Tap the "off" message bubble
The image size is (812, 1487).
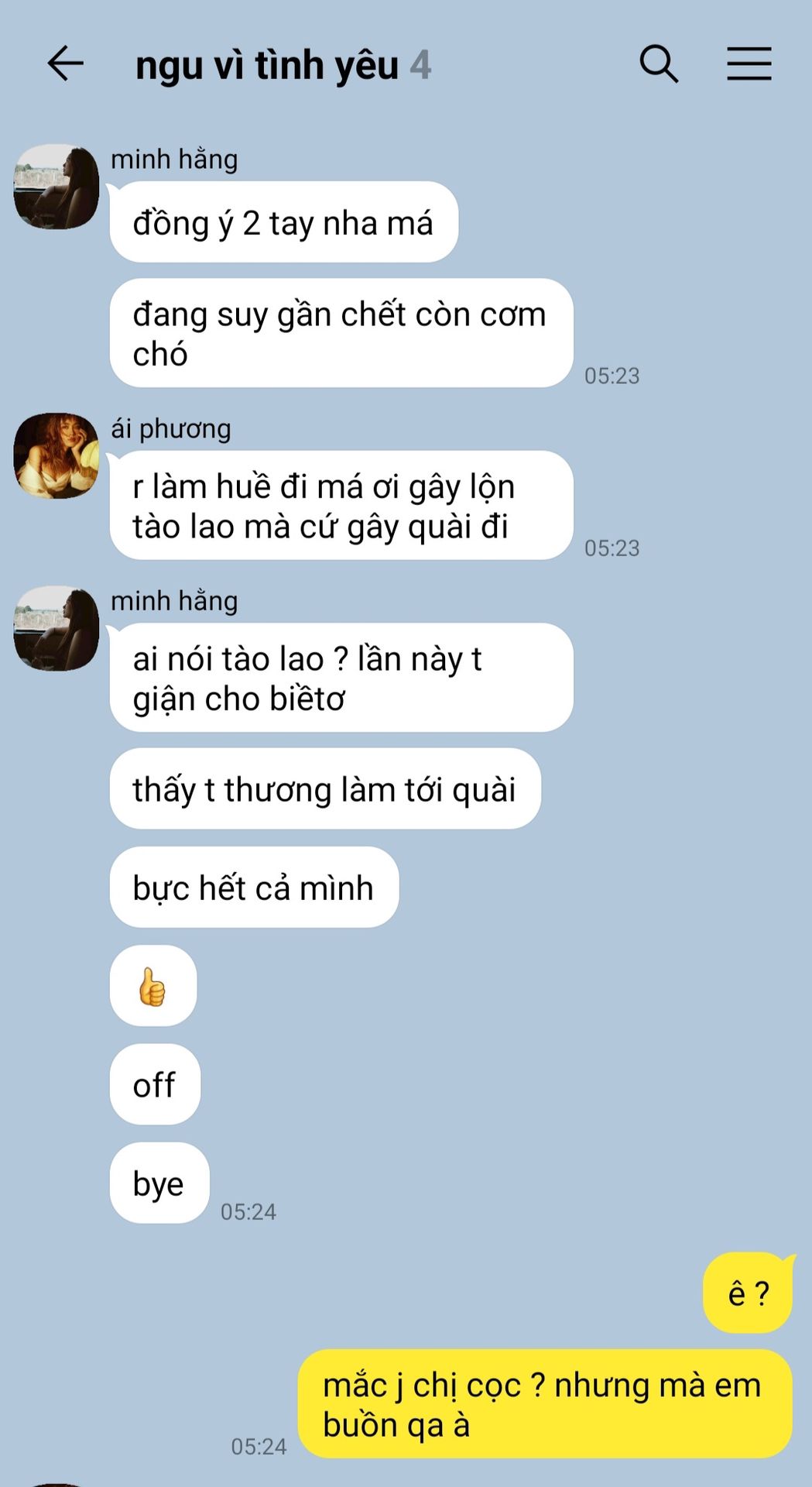155,1084
